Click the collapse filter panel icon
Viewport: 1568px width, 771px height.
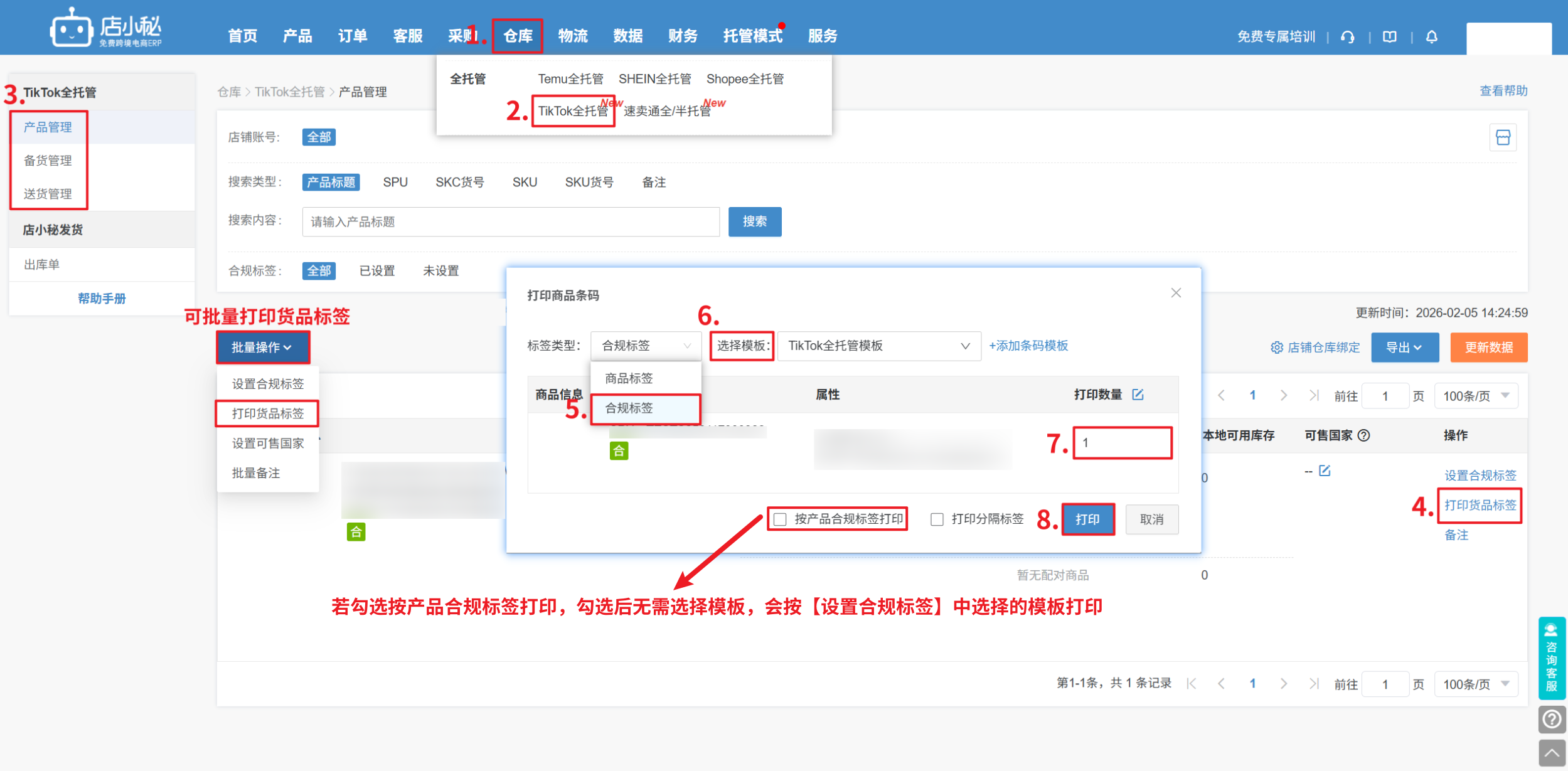click(1503, 137)
